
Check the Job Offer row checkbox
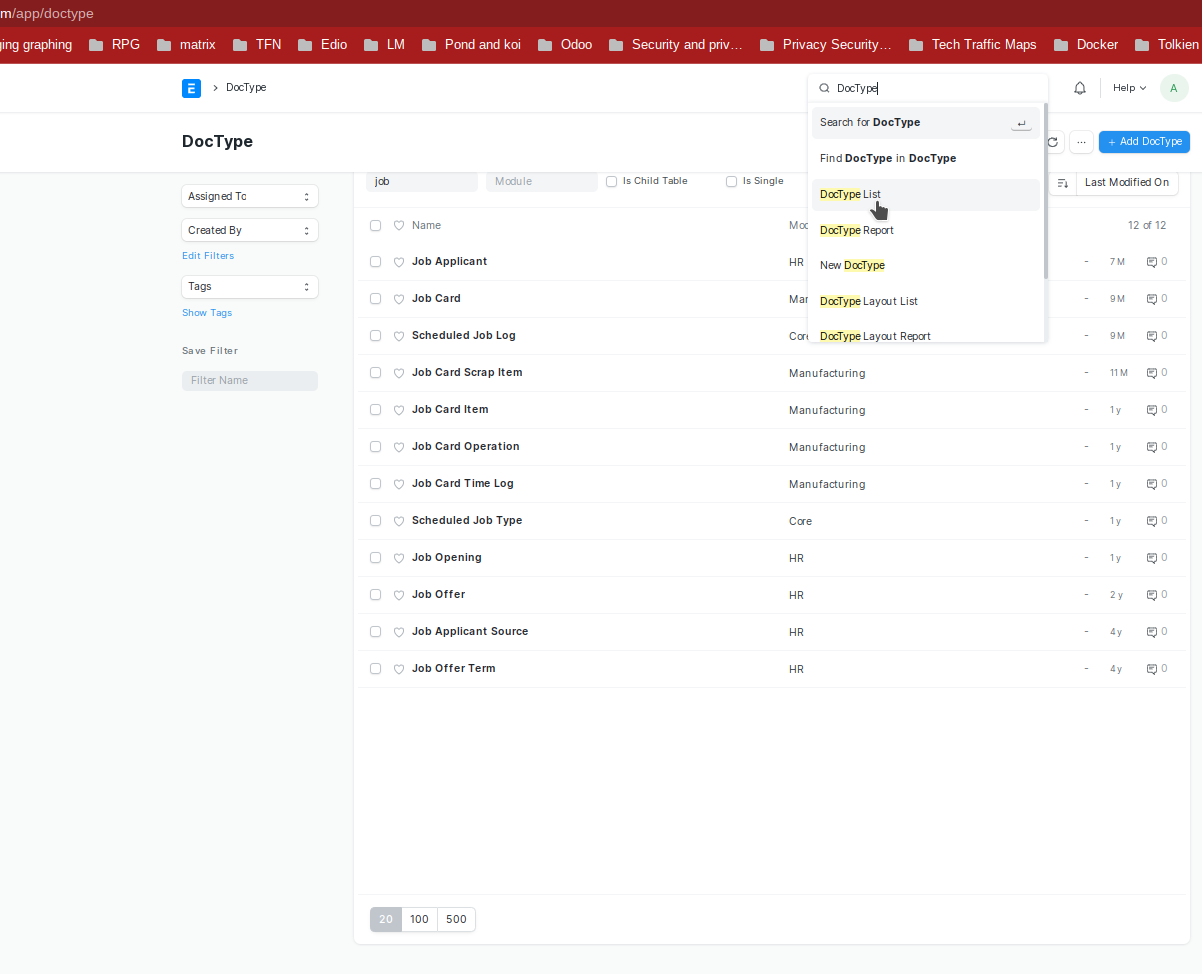pos(376,595)
